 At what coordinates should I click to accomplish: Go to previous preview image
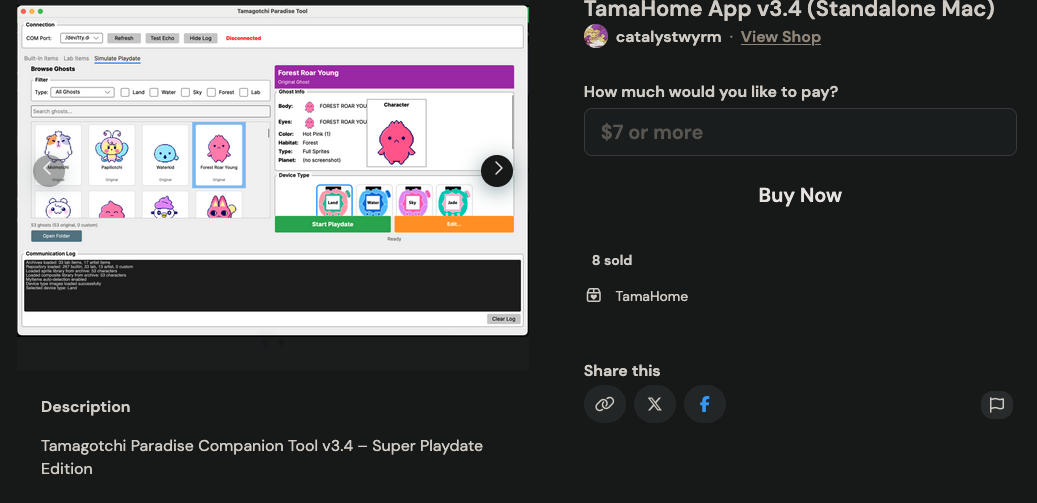point(49,171)
